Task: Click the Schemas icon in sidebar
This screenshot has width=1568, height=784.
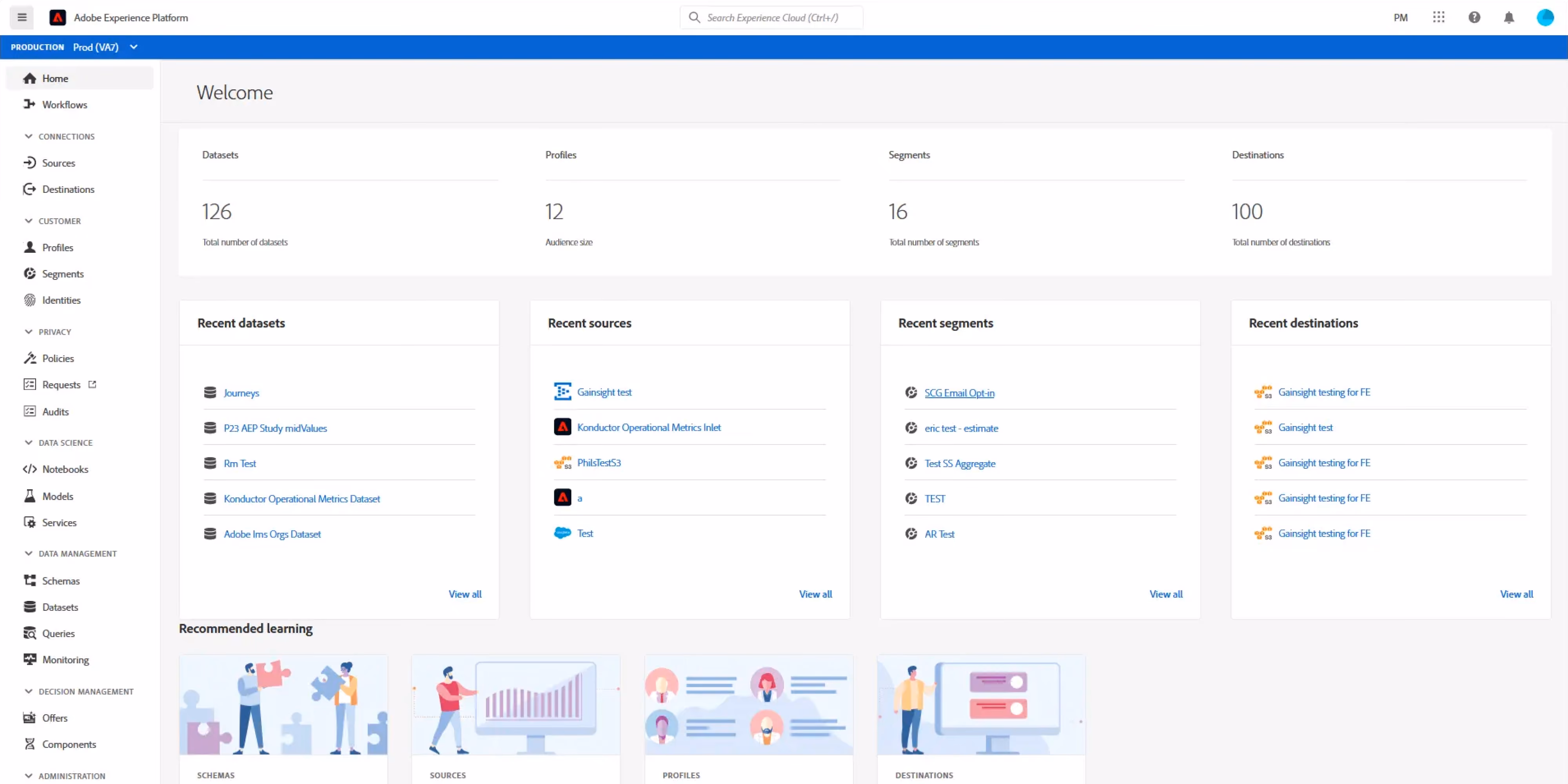Action: pos(29,580)
